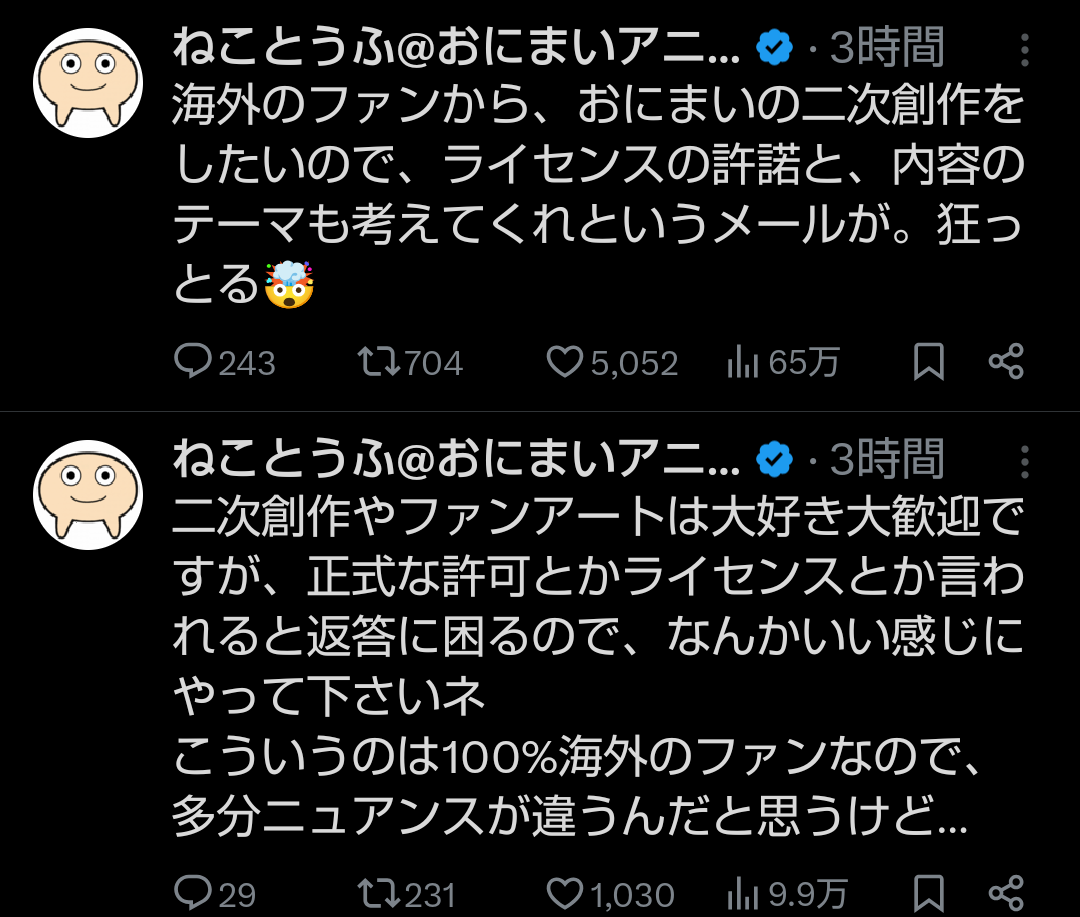Screen dimensions: 1080x917
Task: Open the more options menu on first tweet
Action: click(x=1025, y=47)
